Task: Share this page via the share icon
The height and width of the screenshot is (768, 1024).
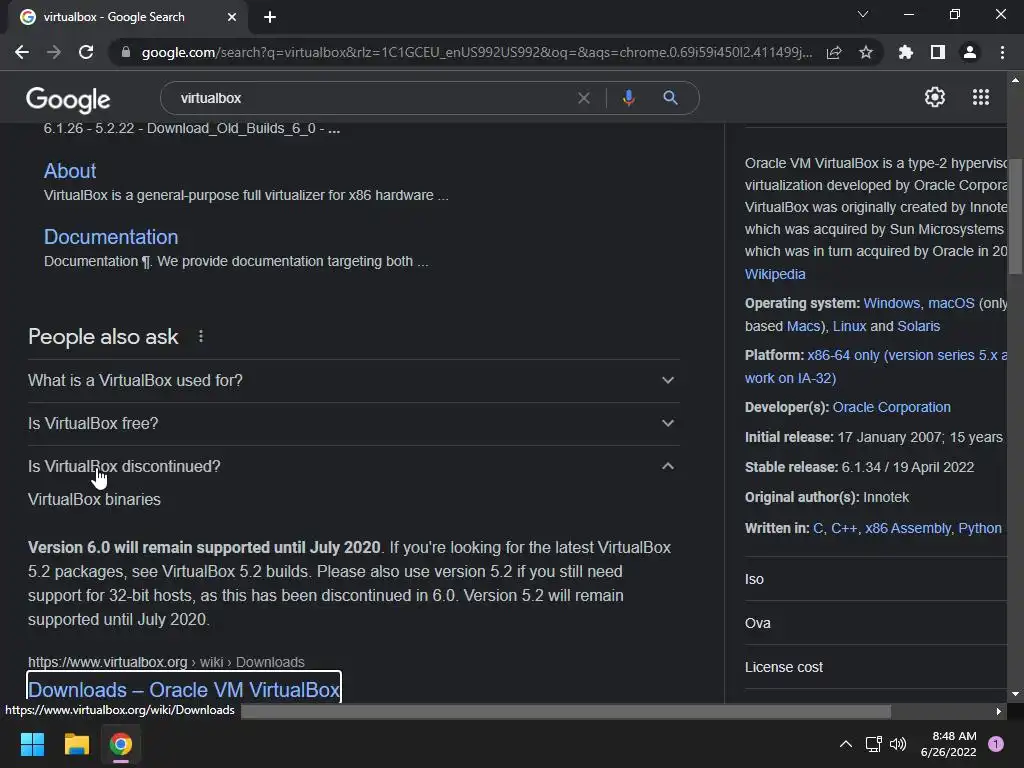Action: coord(834,52)
